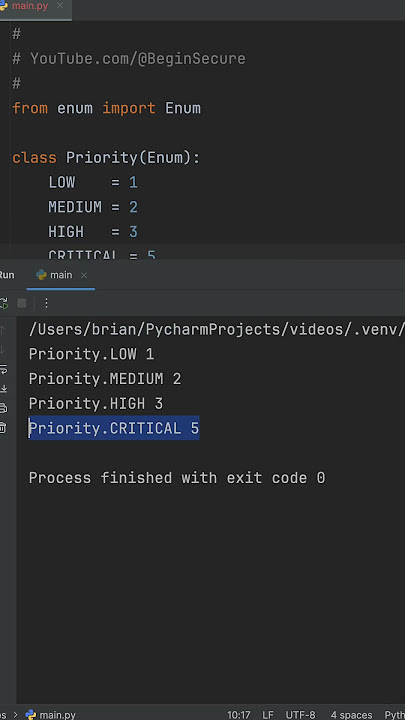
Task: Toggle soft-wrap in the console
Action: (x=3, y=369)
